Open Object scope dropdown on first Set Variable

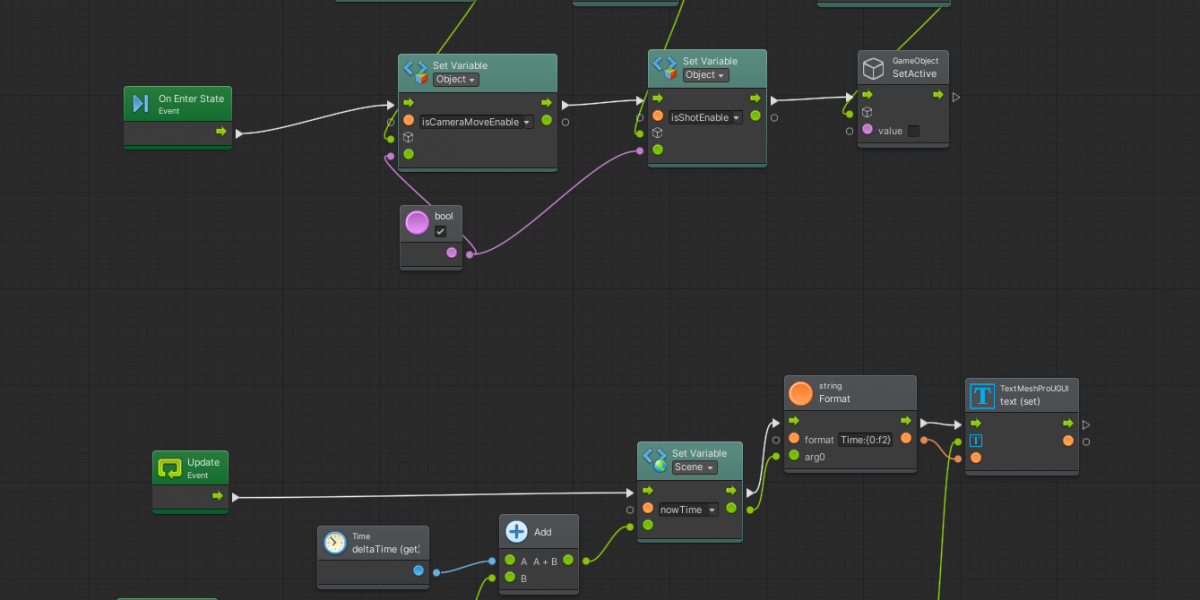click(x=455, y=79)
